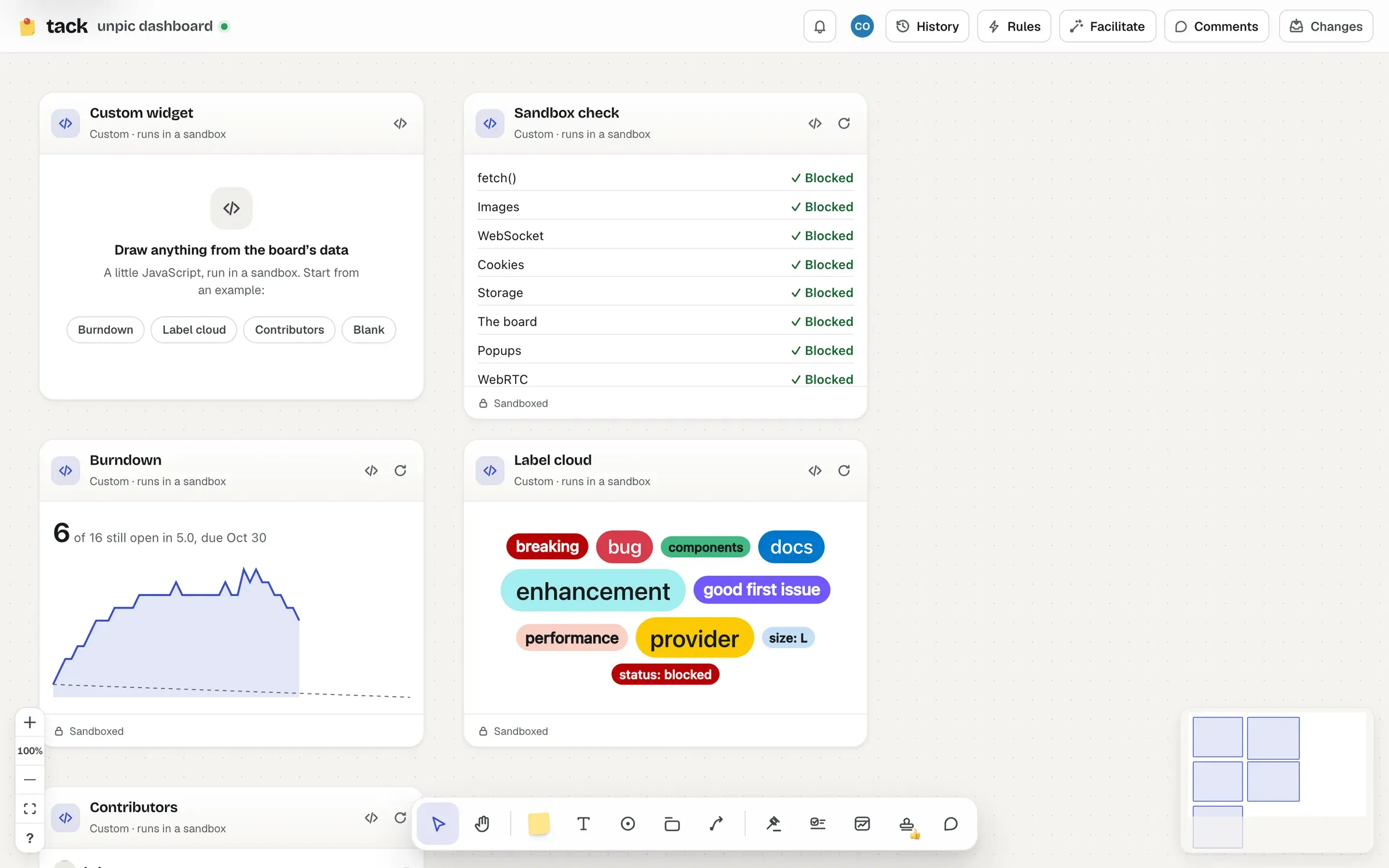Viewport: 1389px width, 868px height.
Task: Select the frame/section tool
Action: click(x=672, y=823)
